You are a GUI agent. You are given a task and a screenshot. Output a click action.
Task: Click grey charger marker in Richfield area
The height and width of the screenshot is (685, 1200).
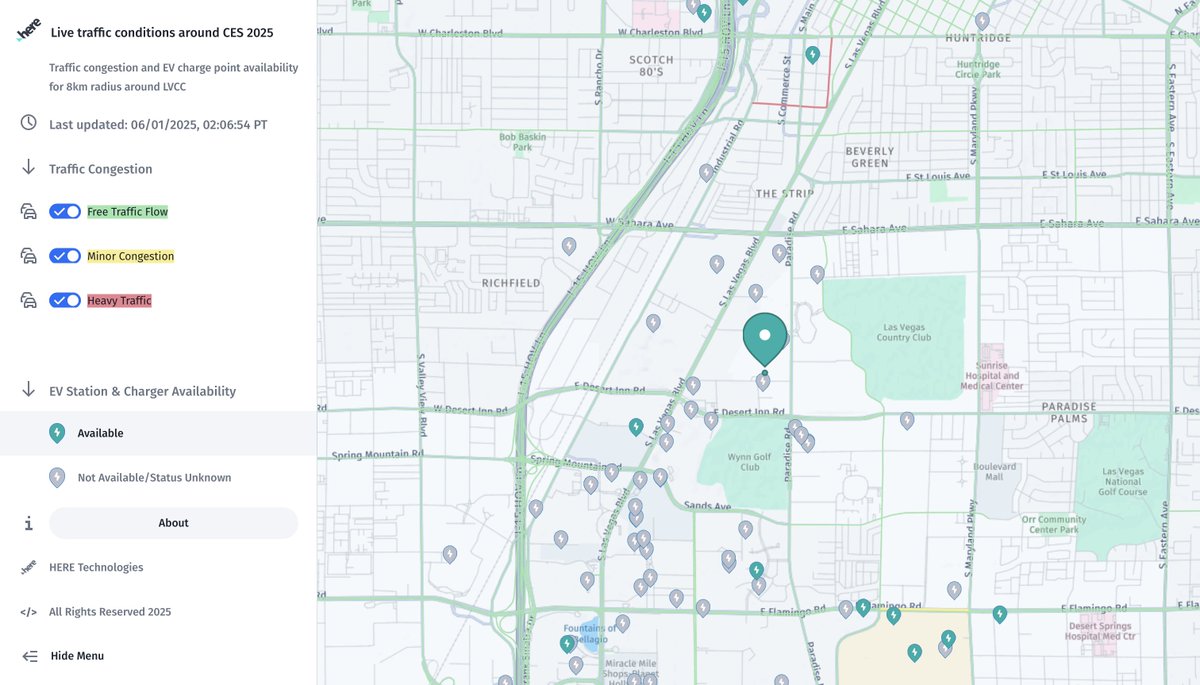coord(569,245)
